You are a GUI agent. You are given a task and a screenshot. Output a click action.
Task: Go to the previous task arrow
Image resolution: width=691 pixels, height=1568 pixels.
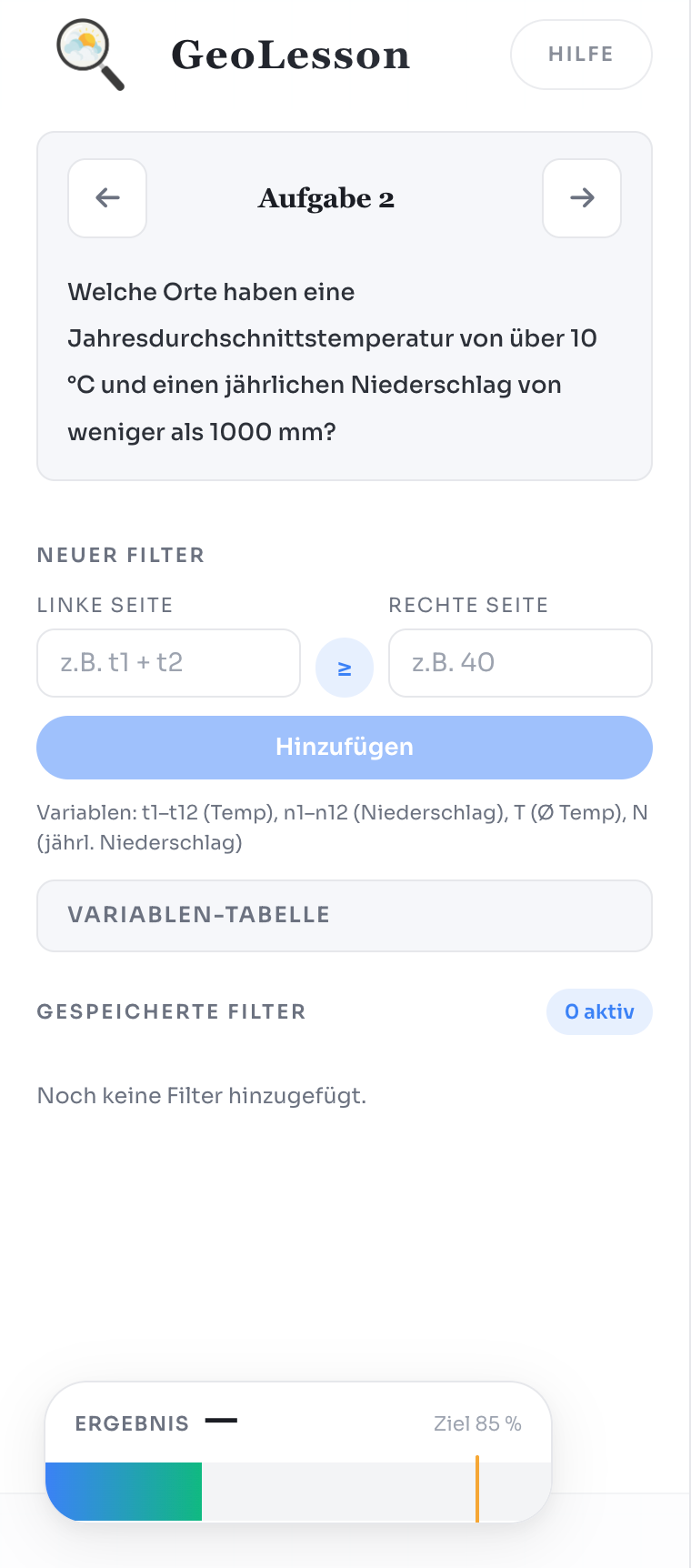pos(107,198)
